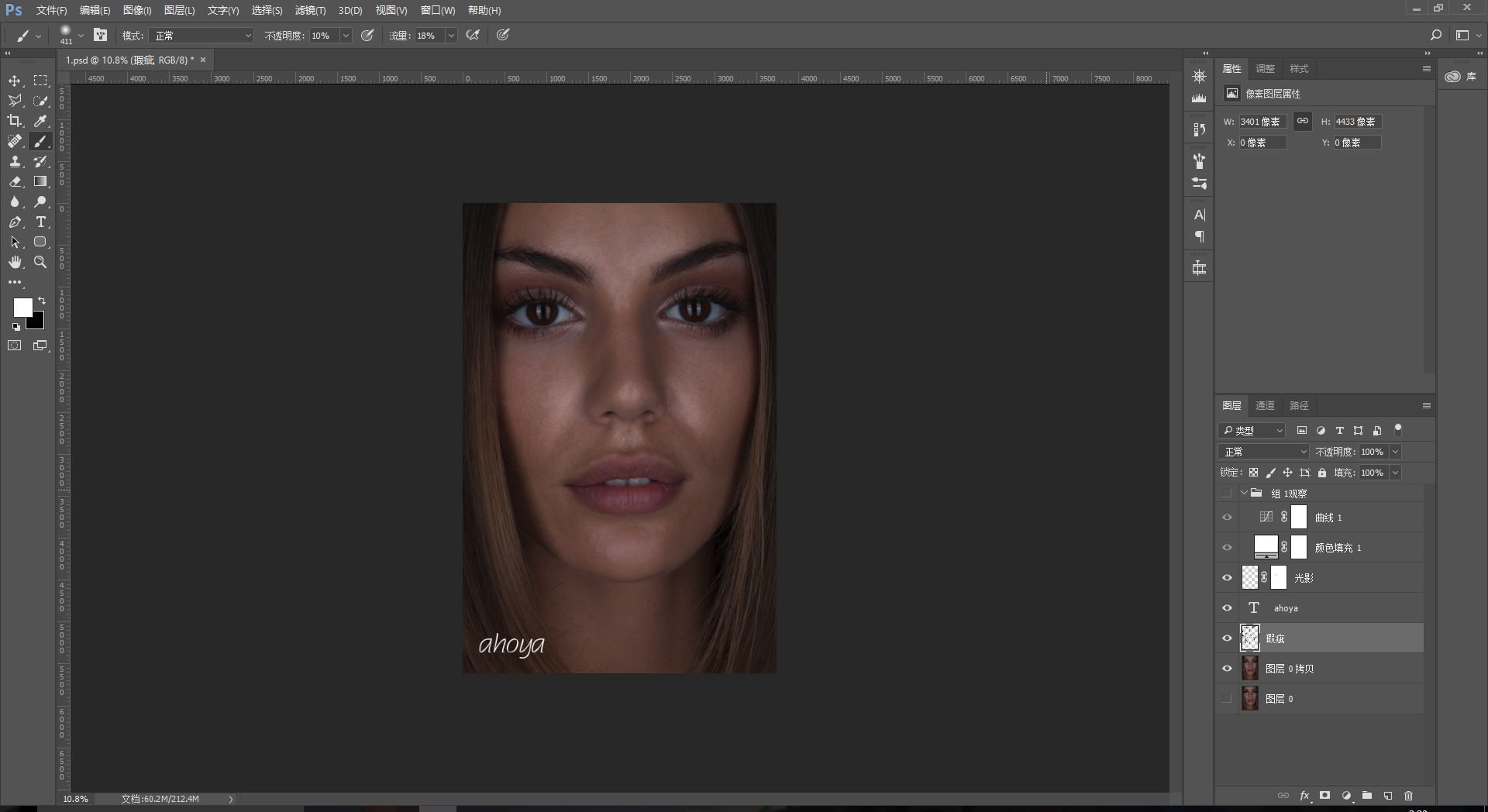Open the 库 libraries panel
This screenshot has height=812, width=1488.
[x=1461, y=76]
